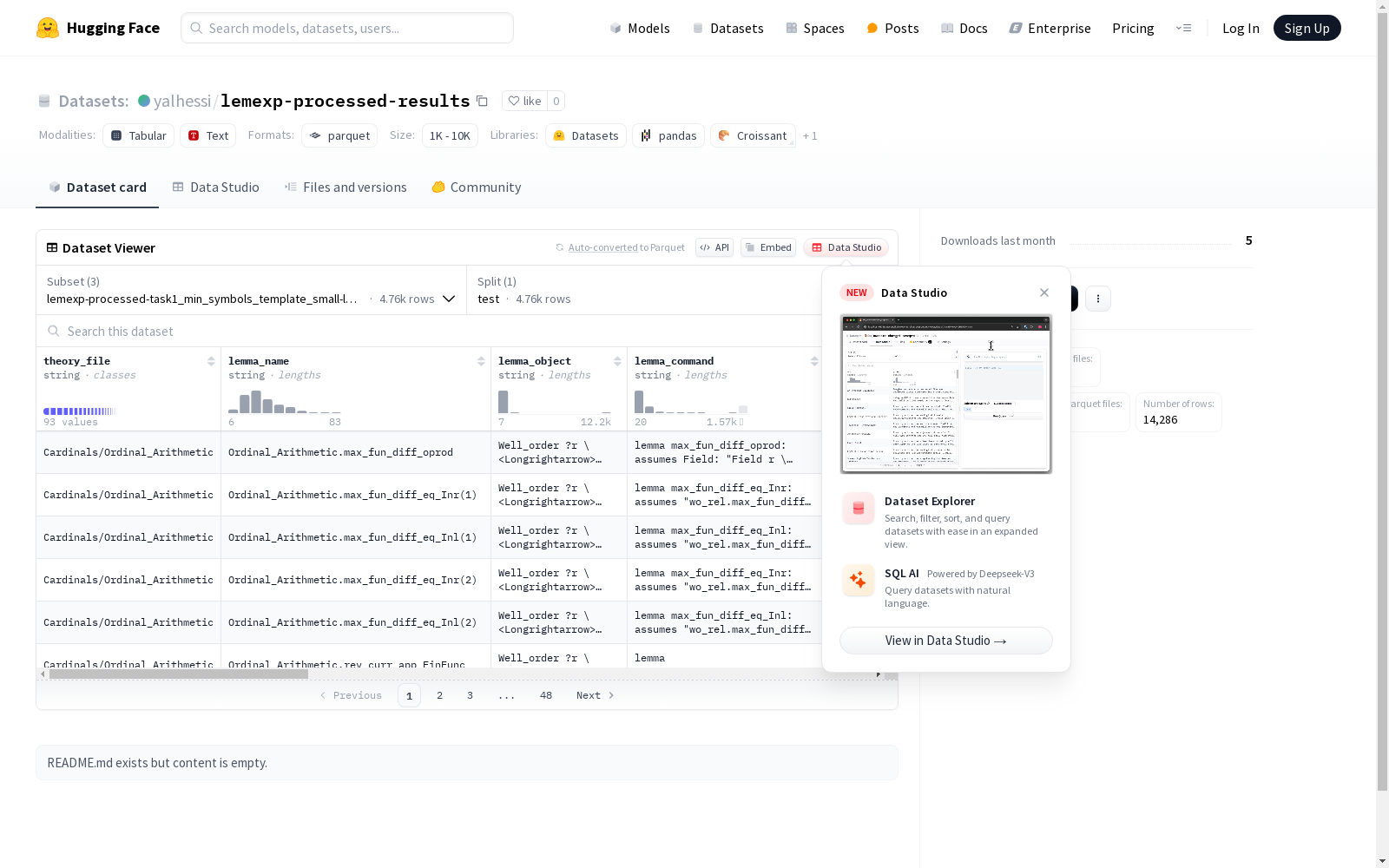Close the Data Studio popup

tap(1044, 293)
